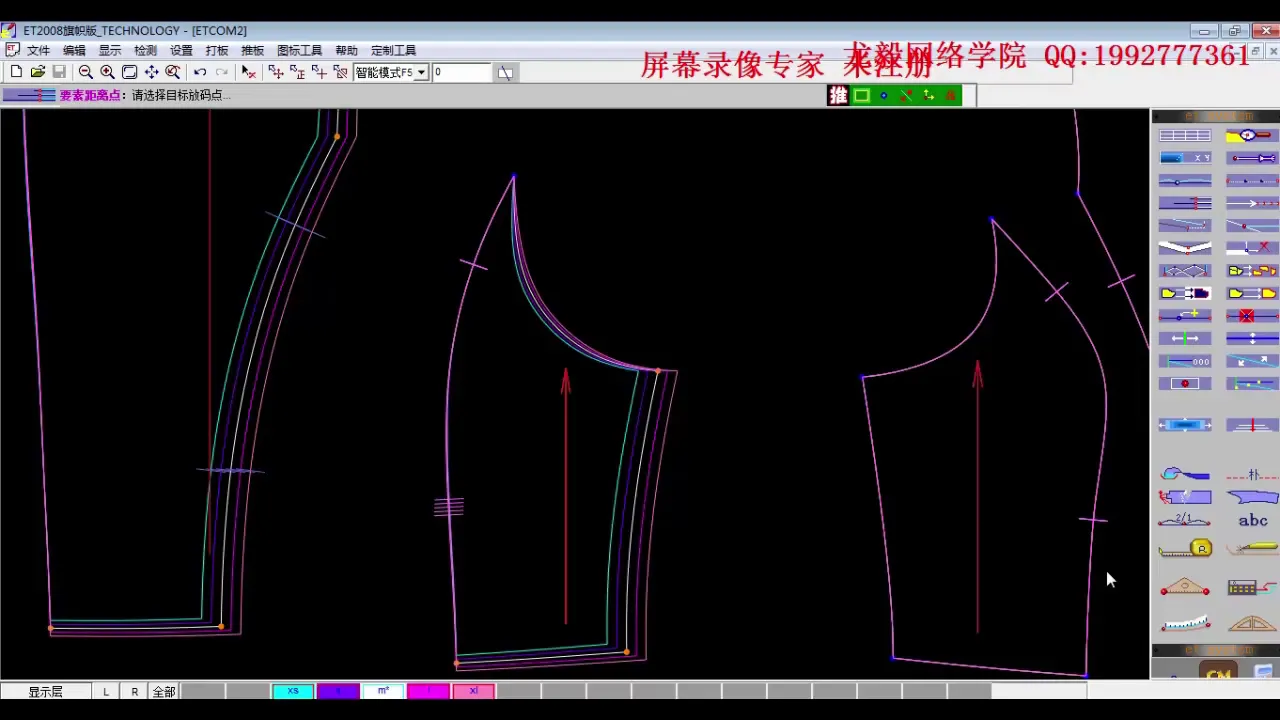The width and height of the screenshot is (1280, 720).
Task: Select the horizontal green bar arrows tool
Action: point(1185,338)
